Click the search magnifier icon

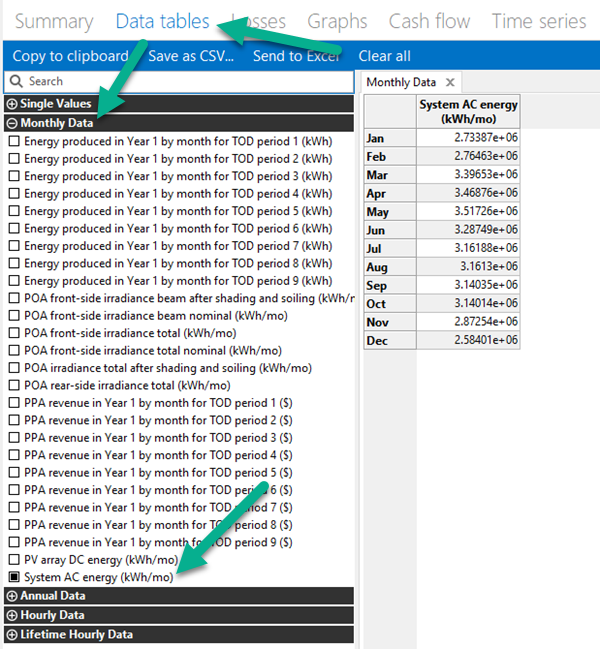pyautogui.click(x=16, y=81)
